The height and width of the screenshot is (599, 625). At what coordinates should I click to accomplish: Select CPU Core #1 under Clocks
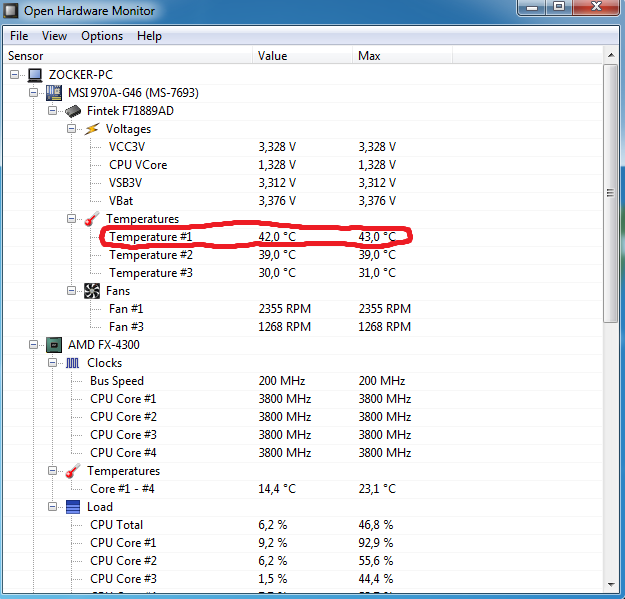tap(303, 399)
